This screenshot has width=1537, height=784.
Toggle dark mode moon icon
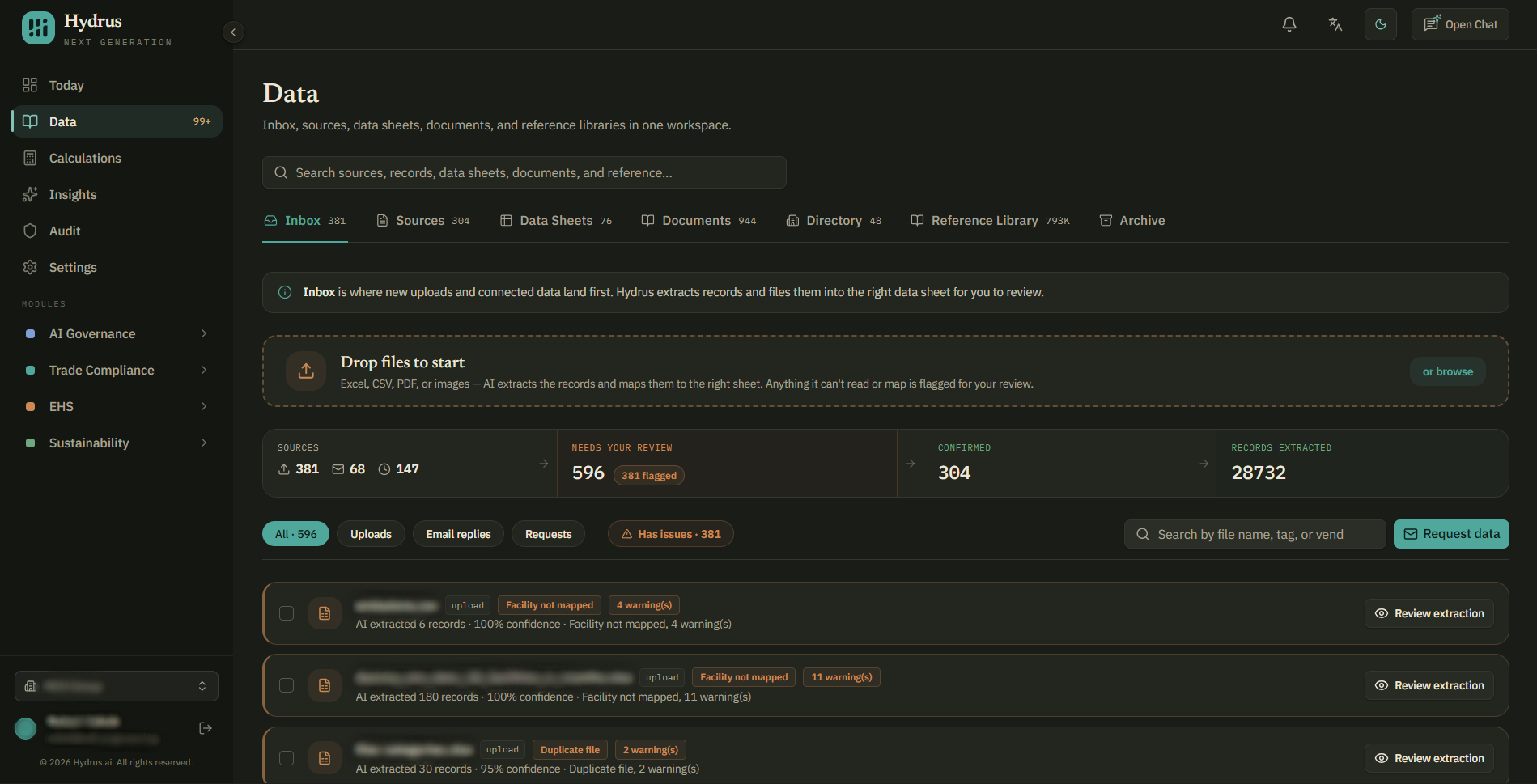click(1380, 24)
